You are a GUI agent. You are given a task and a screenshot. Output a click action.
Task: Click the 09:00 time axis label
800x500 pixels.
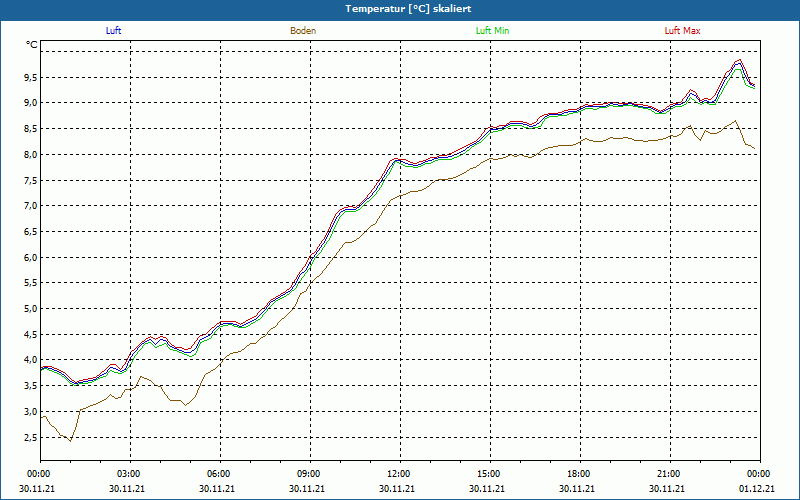pyautogui.click(x=310, y=474)
